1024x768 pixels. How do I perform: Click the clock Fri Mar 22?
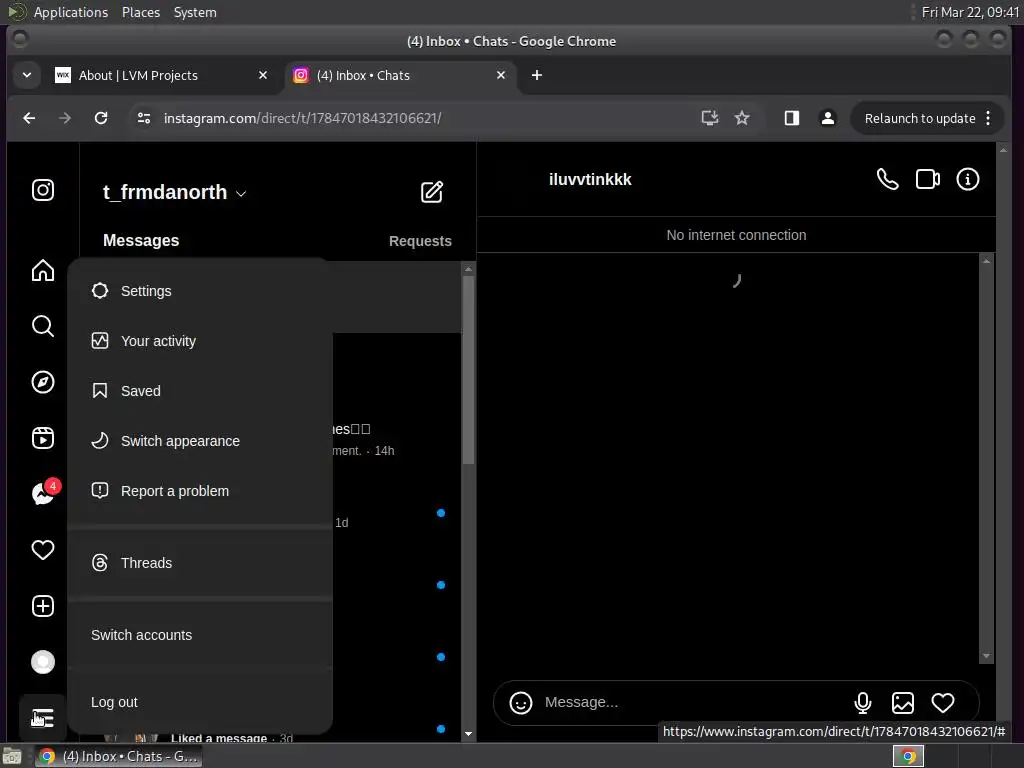click(970, 12)
